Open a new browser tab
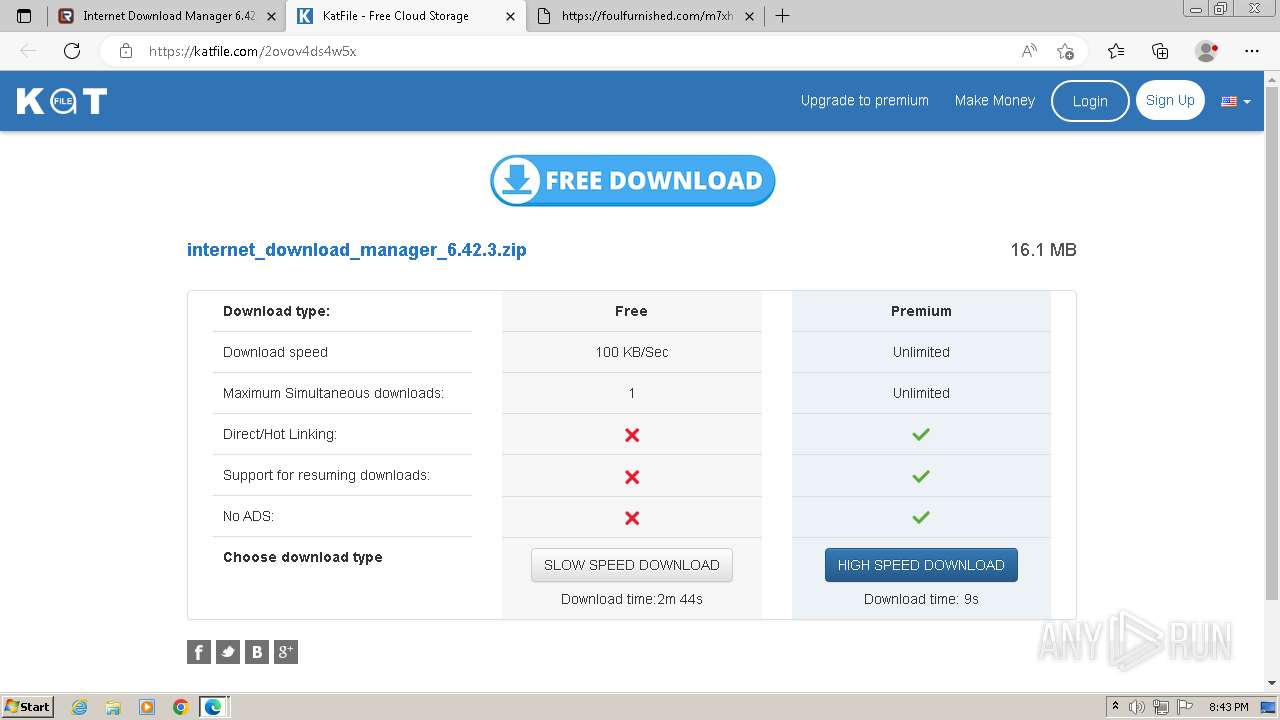 tap(782, 16)
